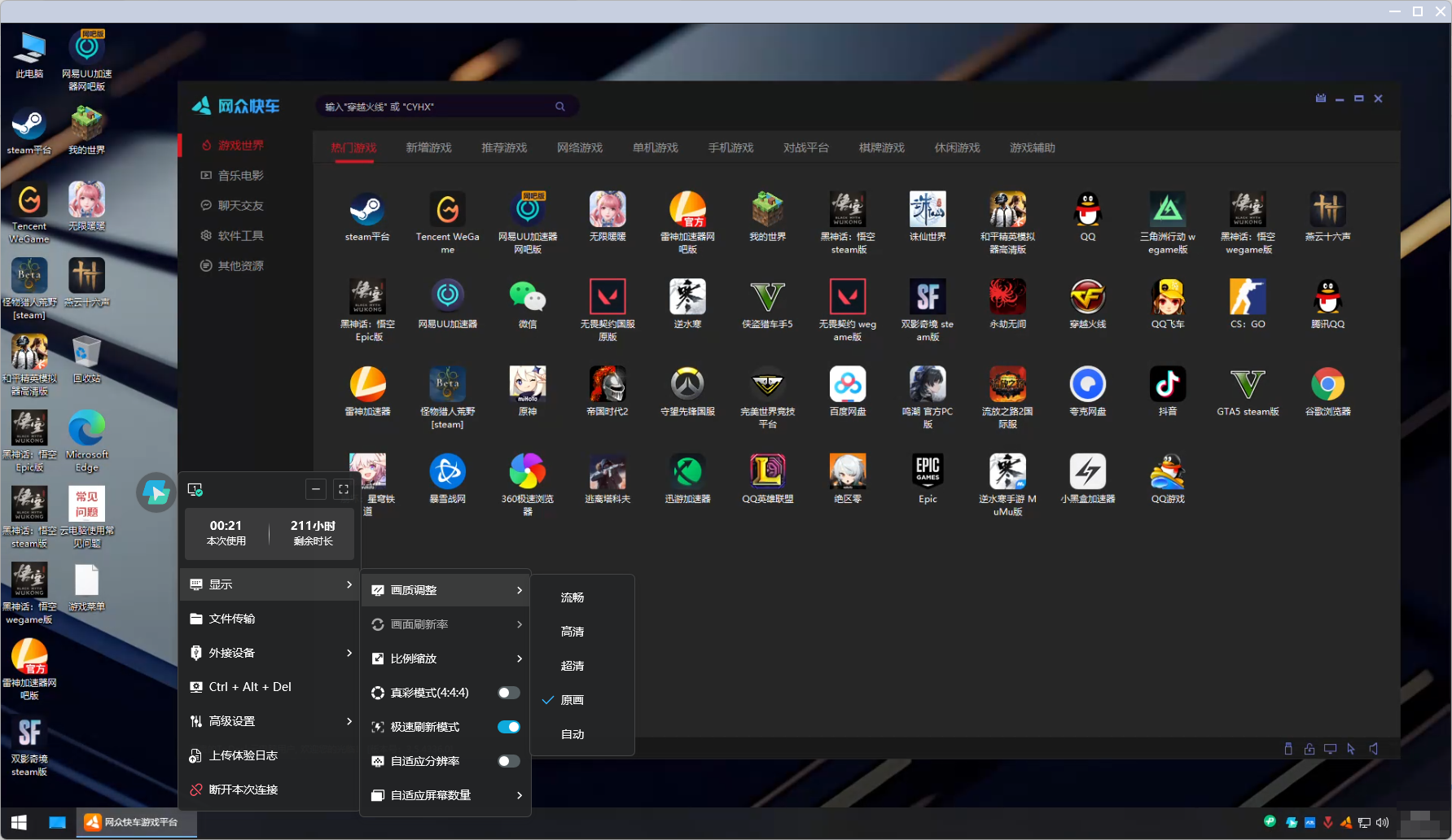The height and width of the screenshot is (840, 1452).
Task: Enable 自适应分辨率 switch
Action: (x=509, y=761)
